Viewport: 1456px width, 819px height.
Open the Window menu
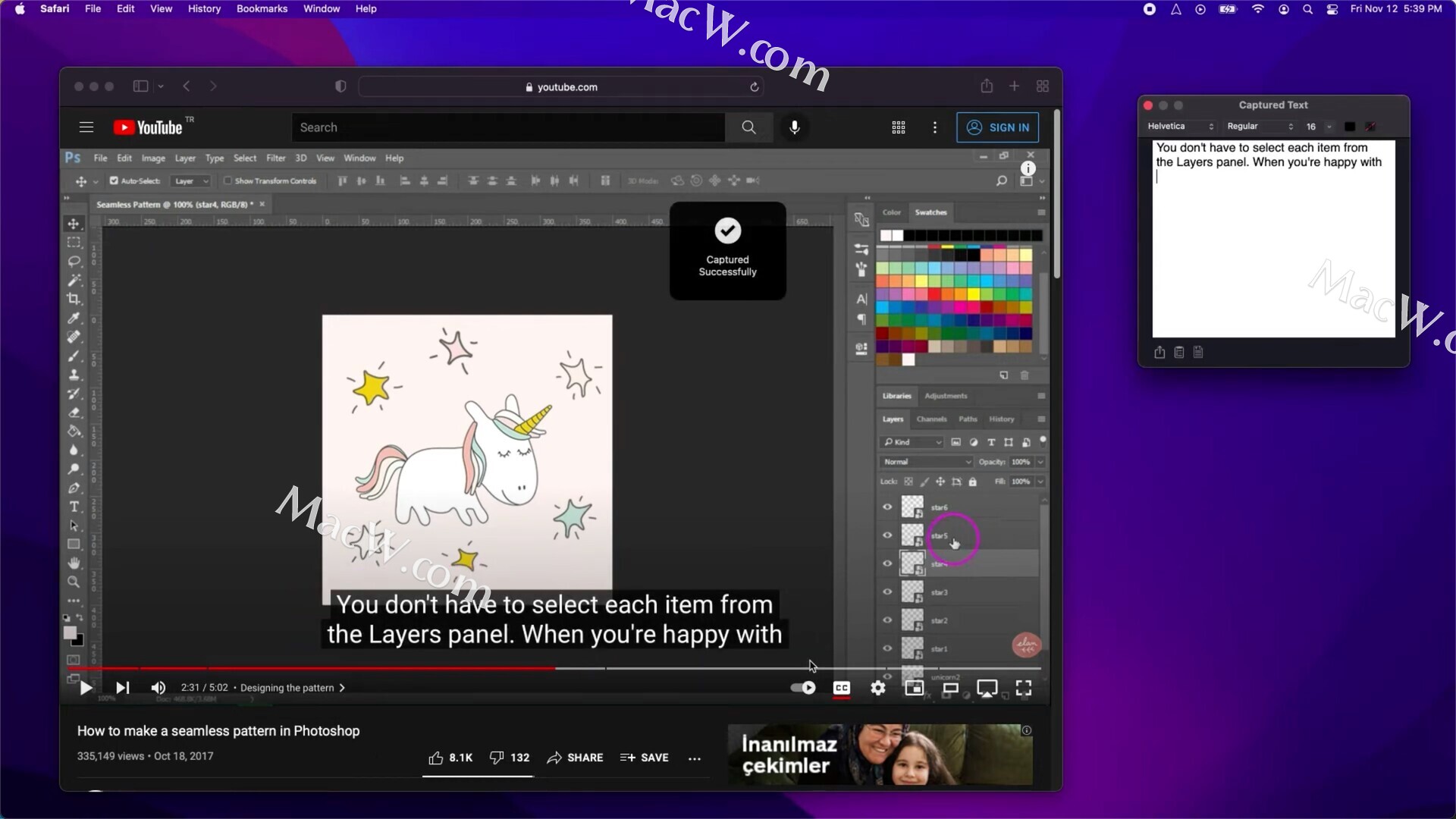click(x=322, y=9)
